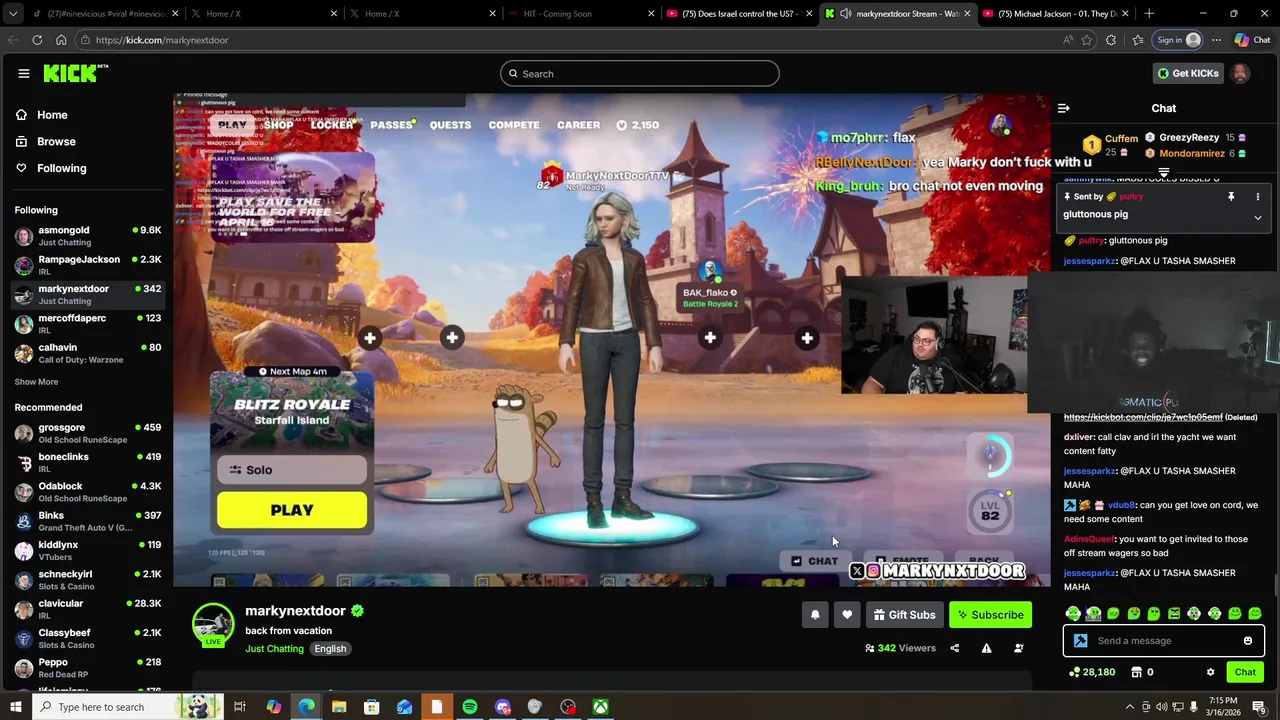Click the stream video player
Screen dimensions: 1280x720
tap(612, 340)
